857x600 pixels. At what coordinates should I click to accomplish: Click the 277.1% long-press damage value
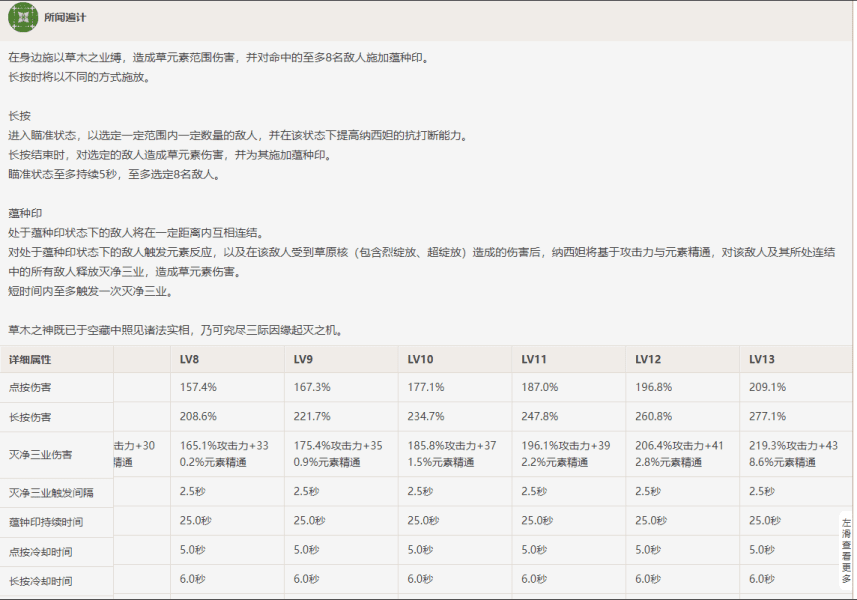767,416
